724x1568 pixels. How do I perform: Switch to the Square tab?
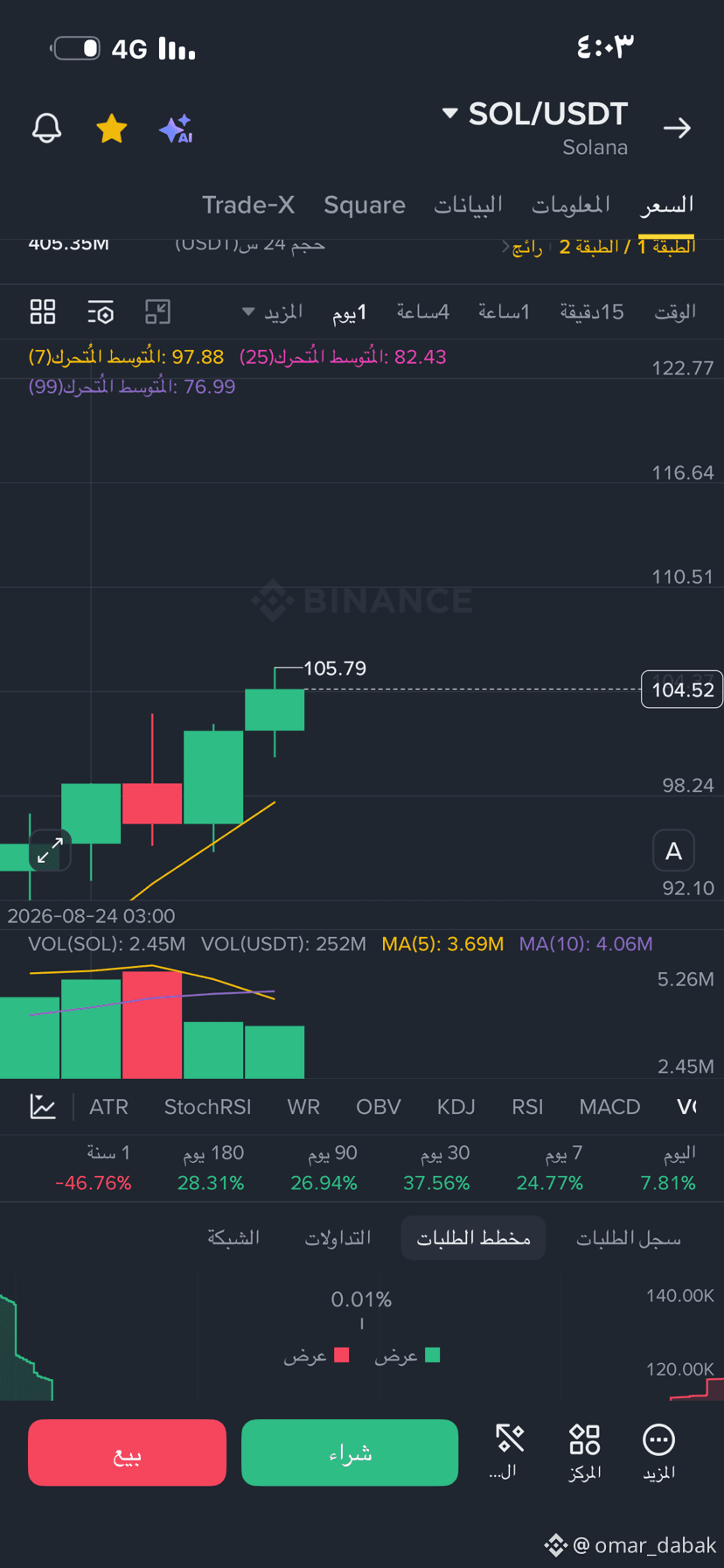[365, 205]
